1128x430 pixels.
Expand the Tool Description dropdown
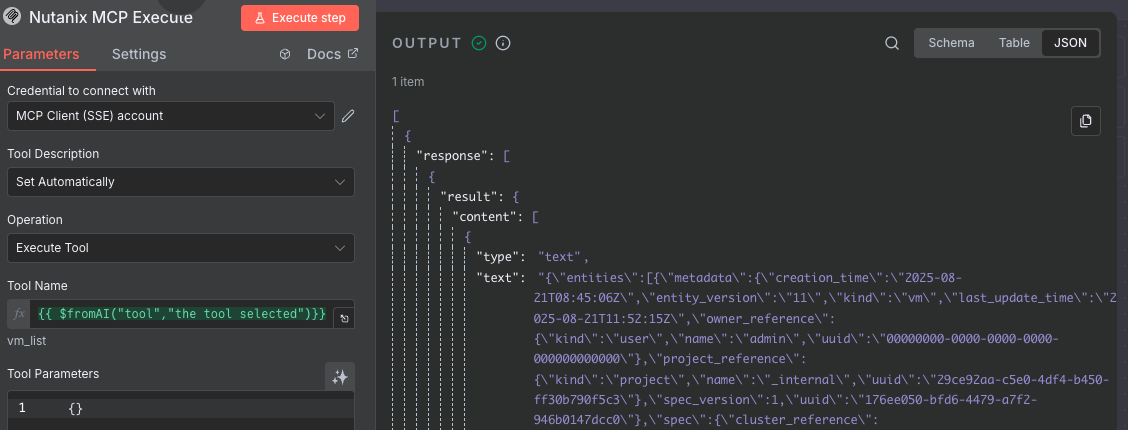[x=180, y=182]
